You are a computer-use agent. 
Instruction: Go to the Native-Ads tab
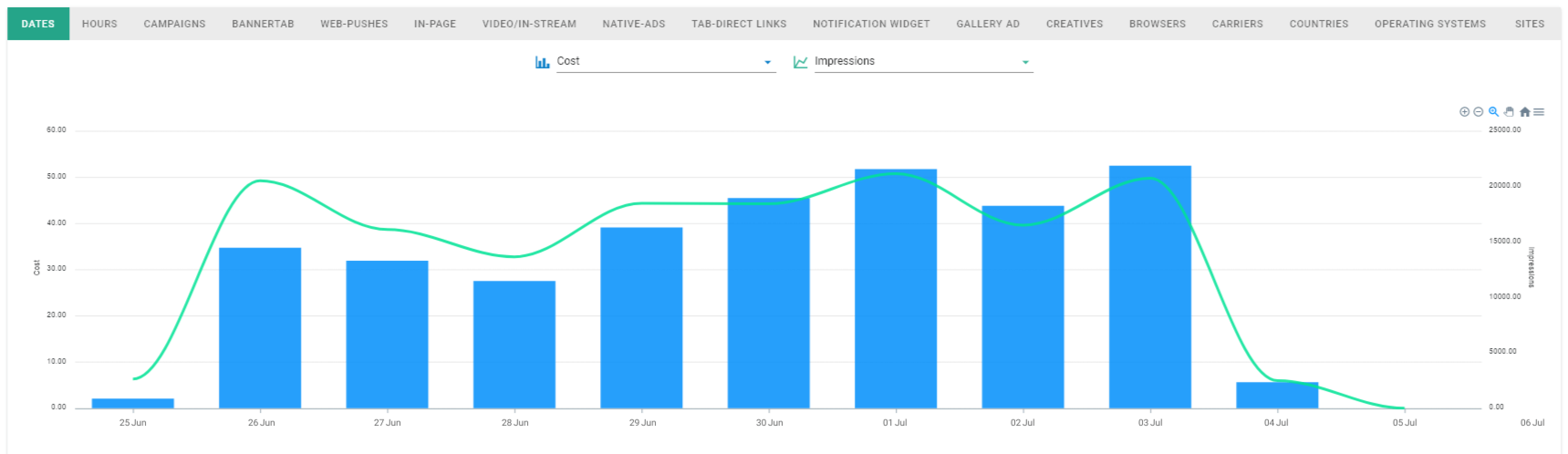634,24
